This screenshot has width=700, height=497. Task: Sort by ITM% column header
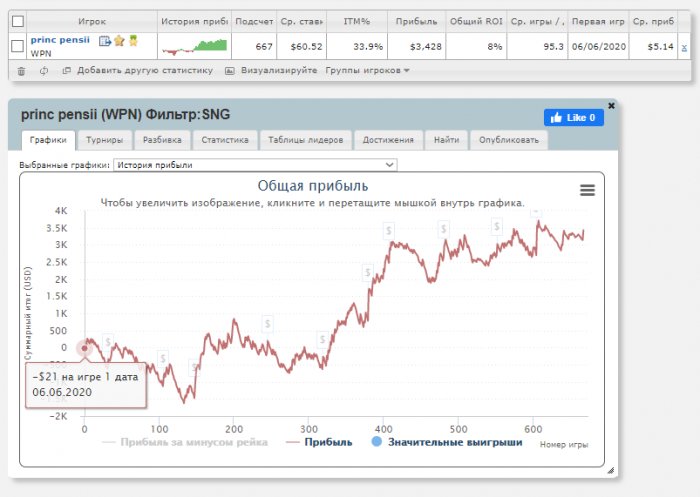click(357, 21)
